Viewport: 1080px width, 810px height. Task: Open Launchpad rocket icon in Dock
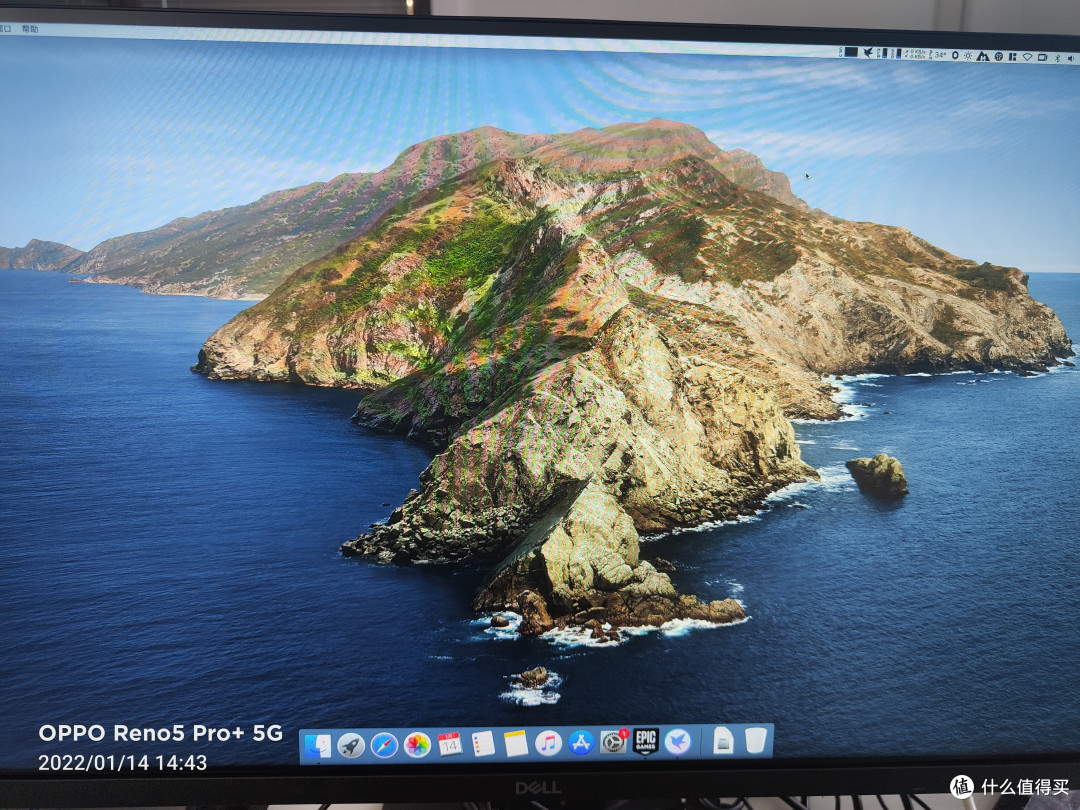coord(351,745)
